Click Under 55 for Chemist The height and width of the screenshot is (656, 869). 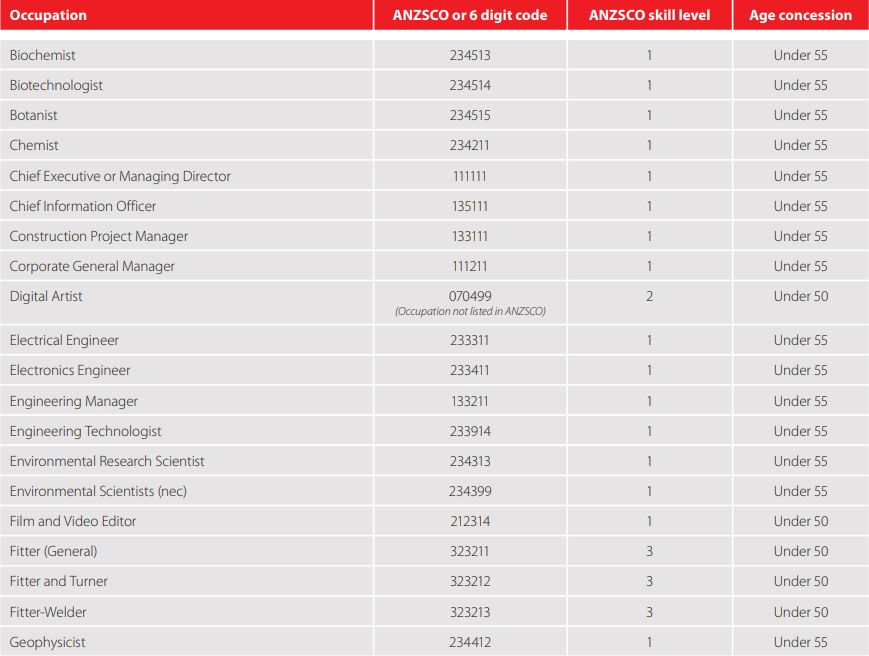click(x=800, y=145)
